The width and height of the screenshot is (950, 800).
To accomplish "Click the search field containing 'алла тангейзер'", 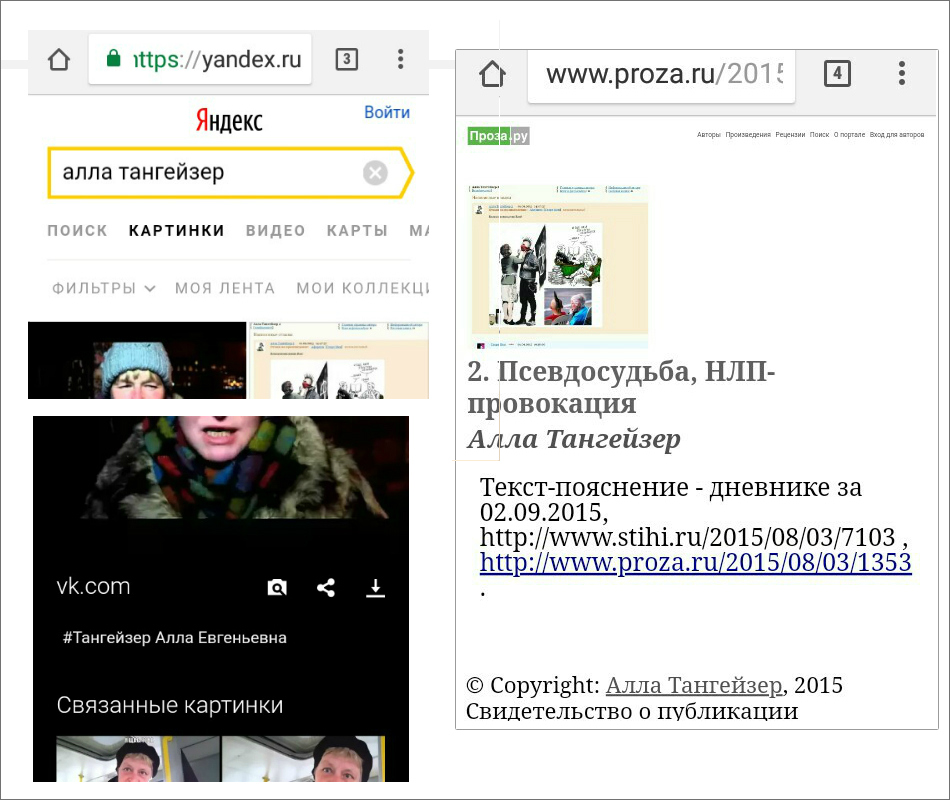I will (x=230, y=173).
